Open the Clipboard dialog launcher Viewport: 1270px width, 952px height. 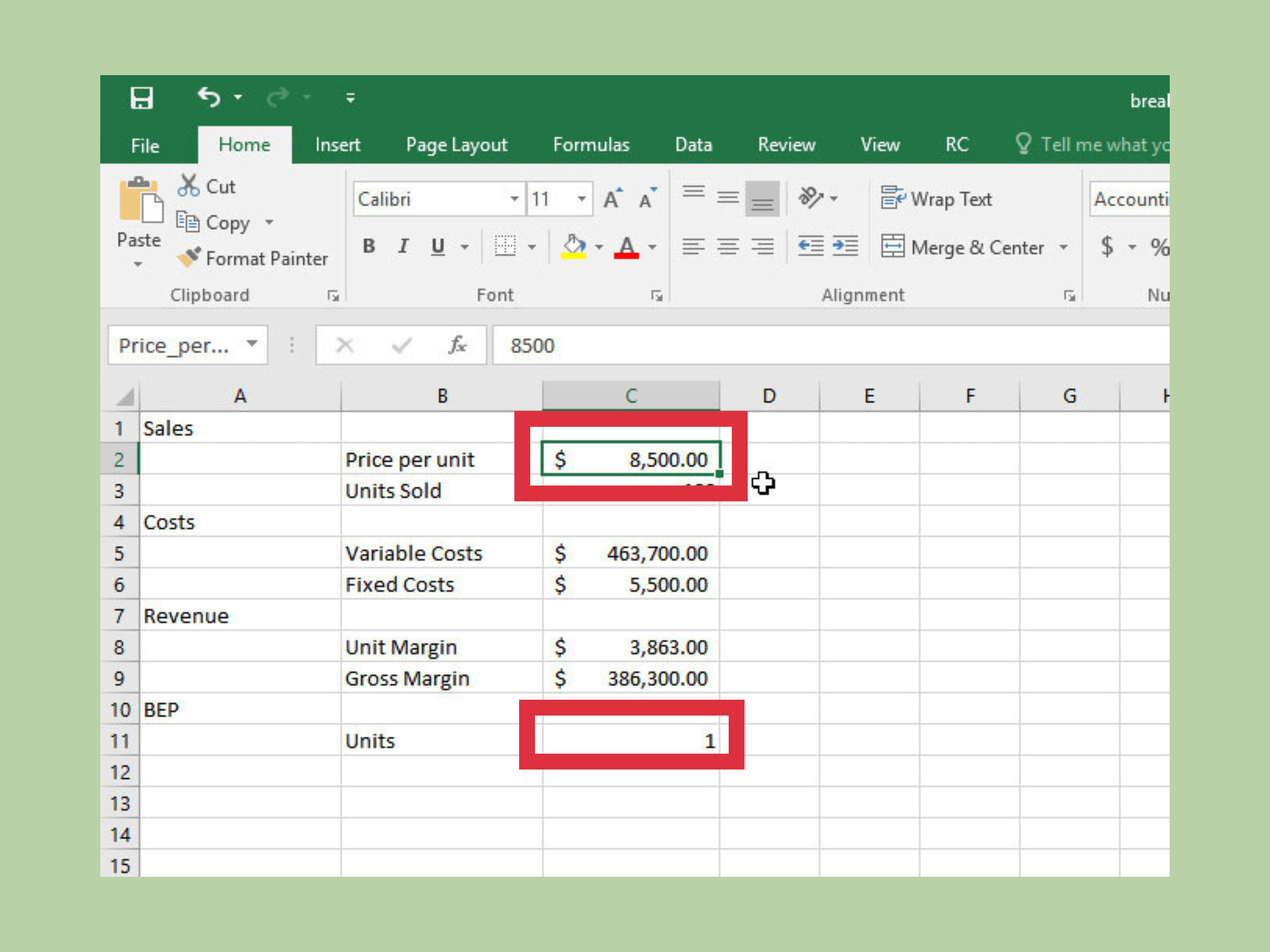333,296
